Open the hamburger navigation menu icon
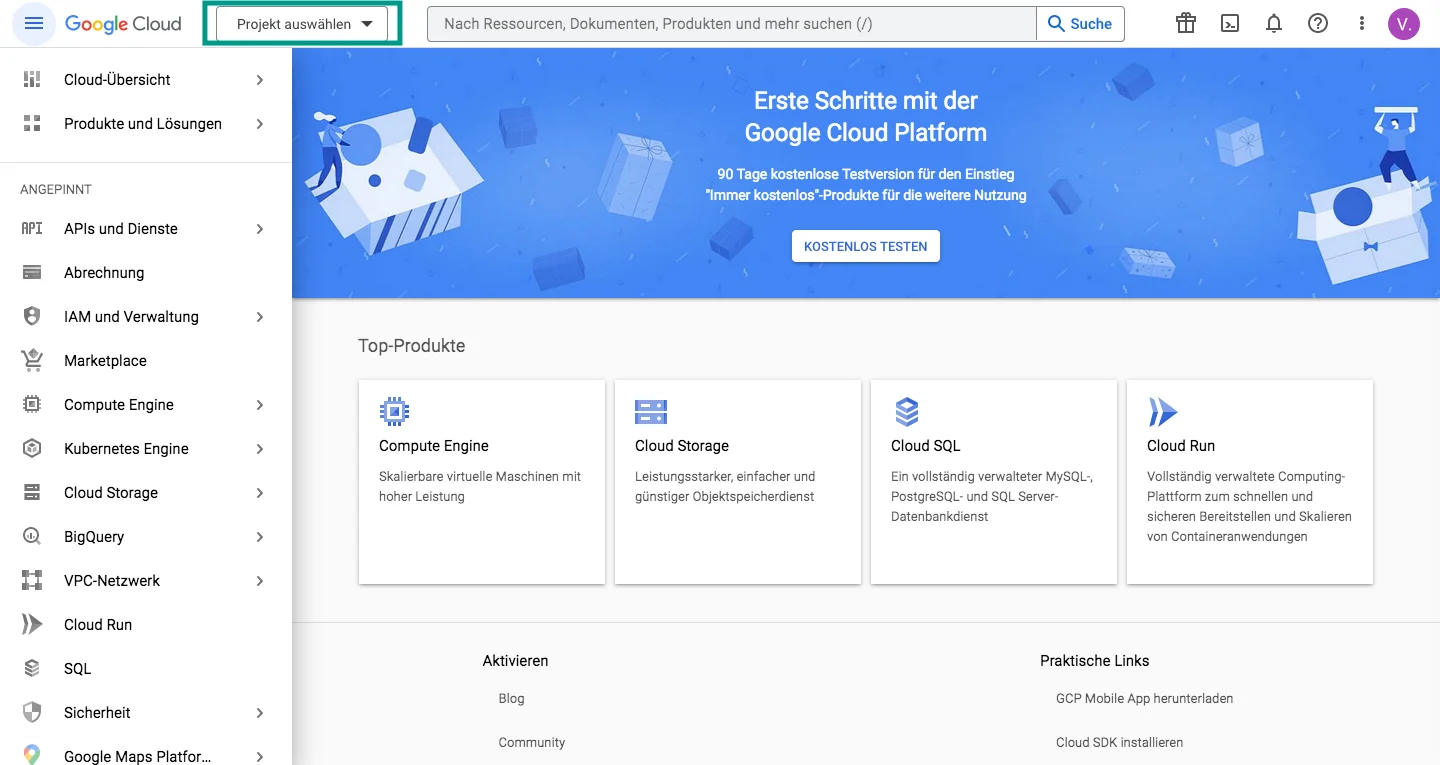 [33, 23]
